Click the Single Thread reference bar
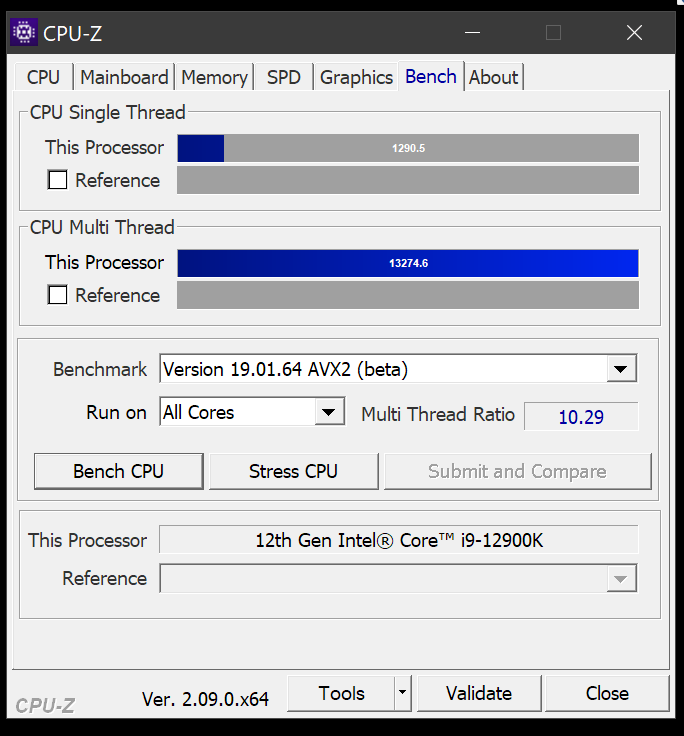Screen dimensions: 684x736 point(408,180)
